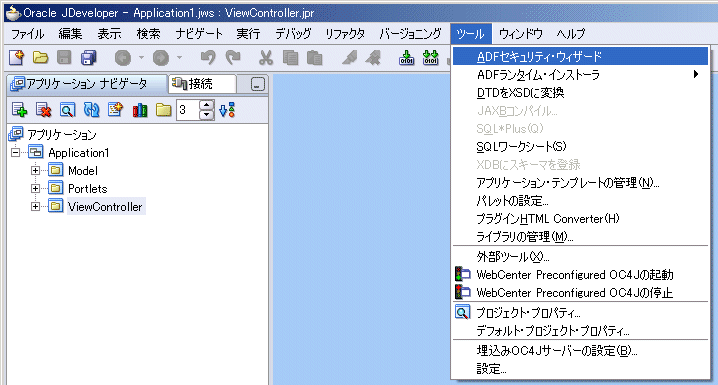Click the add to project green plus icon
718x385 pixels.
click(x=20, y=110)
